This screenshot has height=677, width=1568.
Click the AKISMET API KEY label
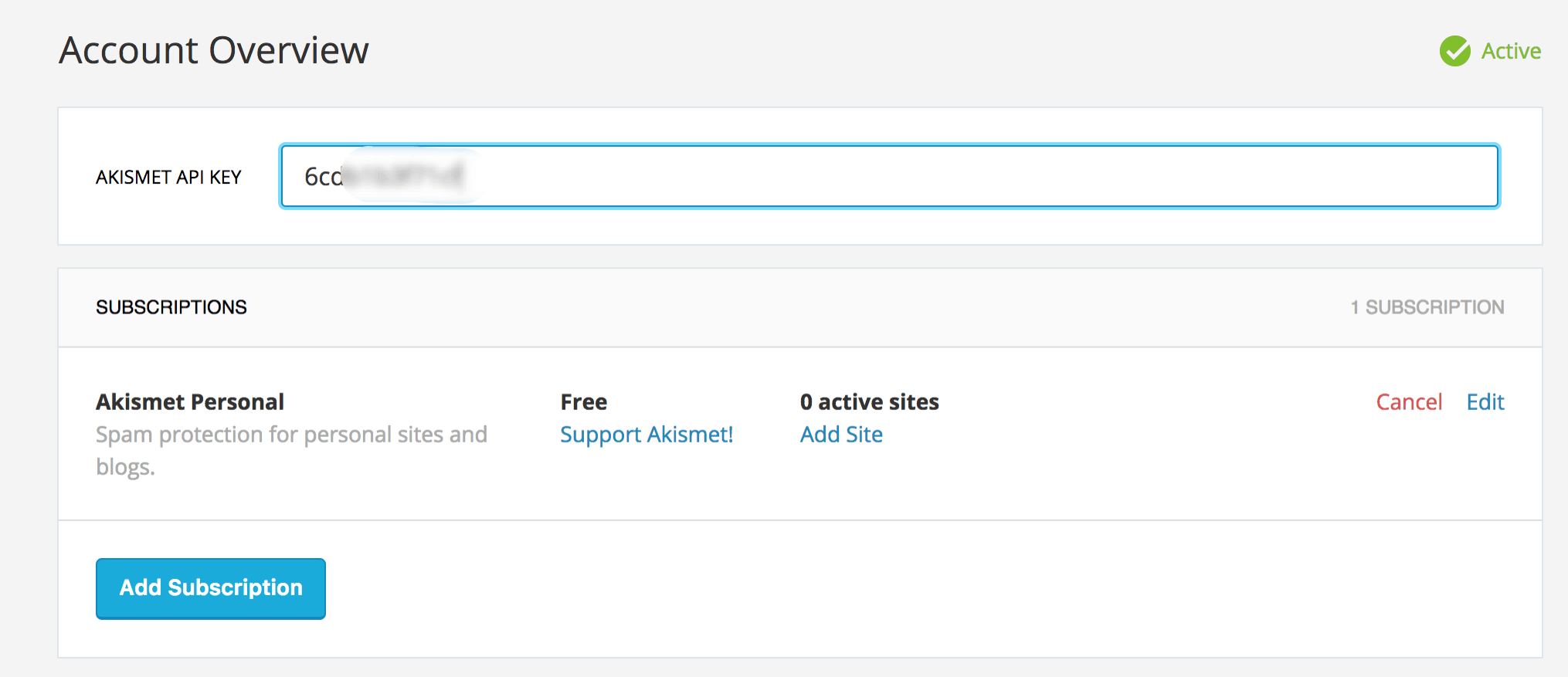pyautogui.click(x=168, y=178)
